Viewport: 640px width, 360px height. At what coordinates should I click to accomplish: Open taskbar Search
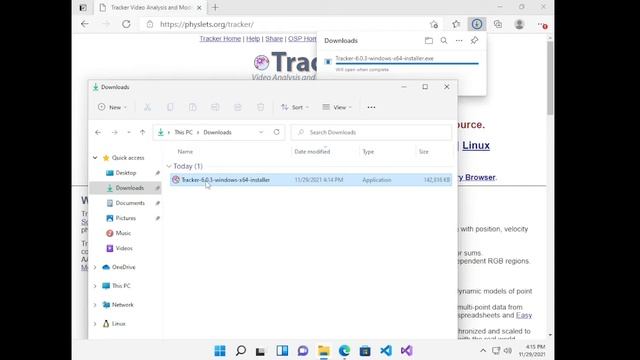pyautogui.click(x=241, y=351)
